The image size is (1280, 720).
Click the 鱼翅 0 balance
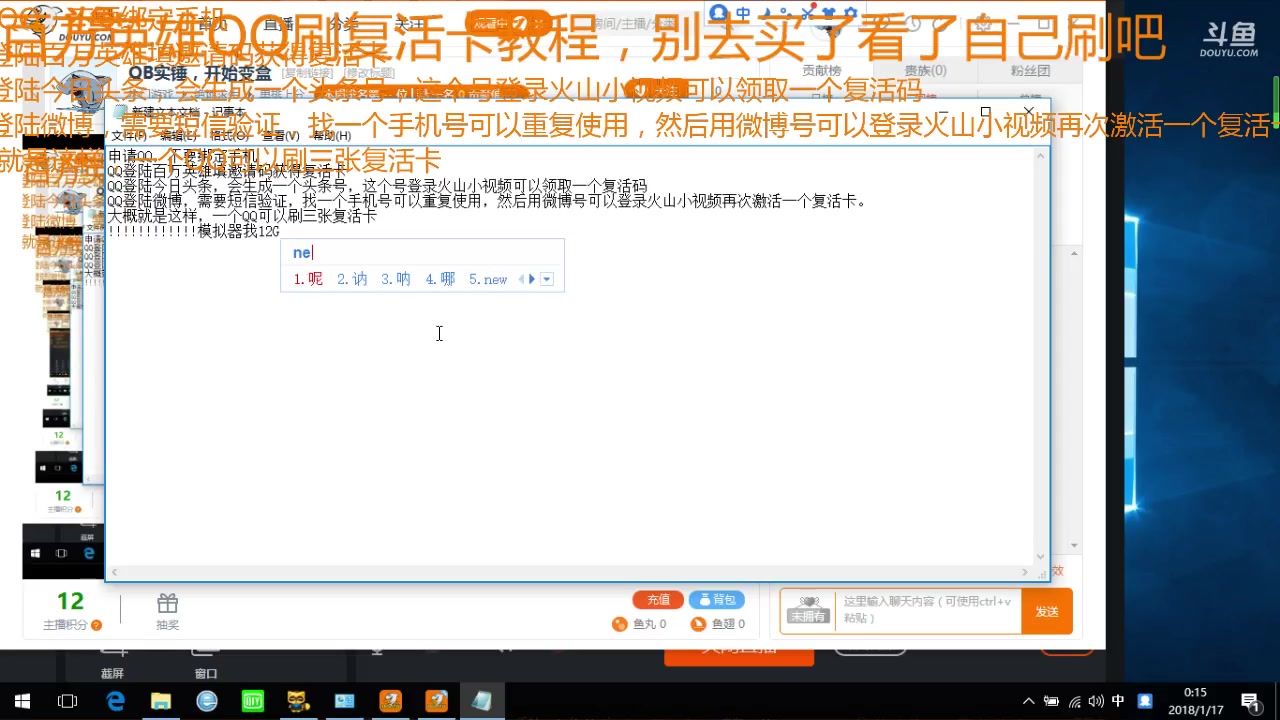719,624
